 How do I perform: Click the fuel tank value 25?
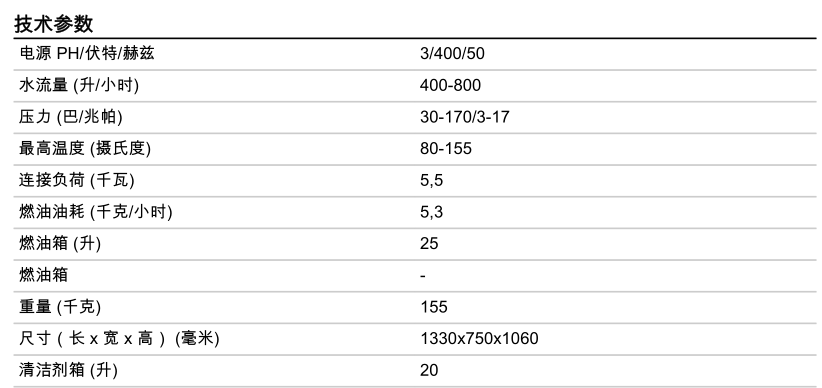(x=429, y=244)
